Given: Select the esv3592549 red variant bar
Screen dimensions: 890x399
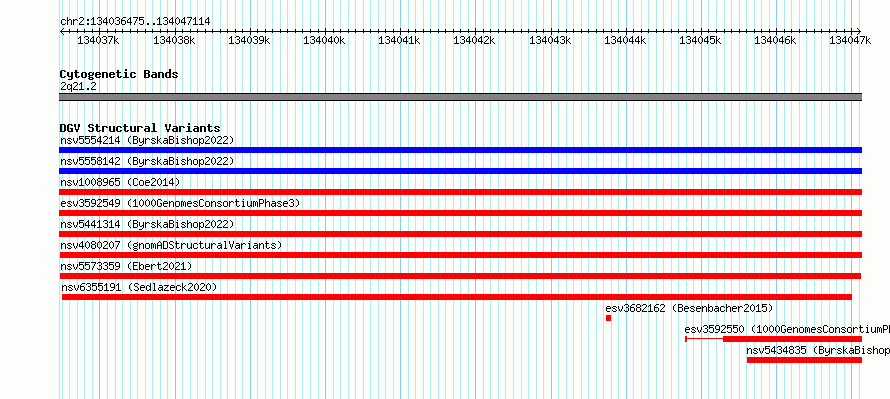Looking at the screenshot, I should pyautogui.click(x=460, y=213).
